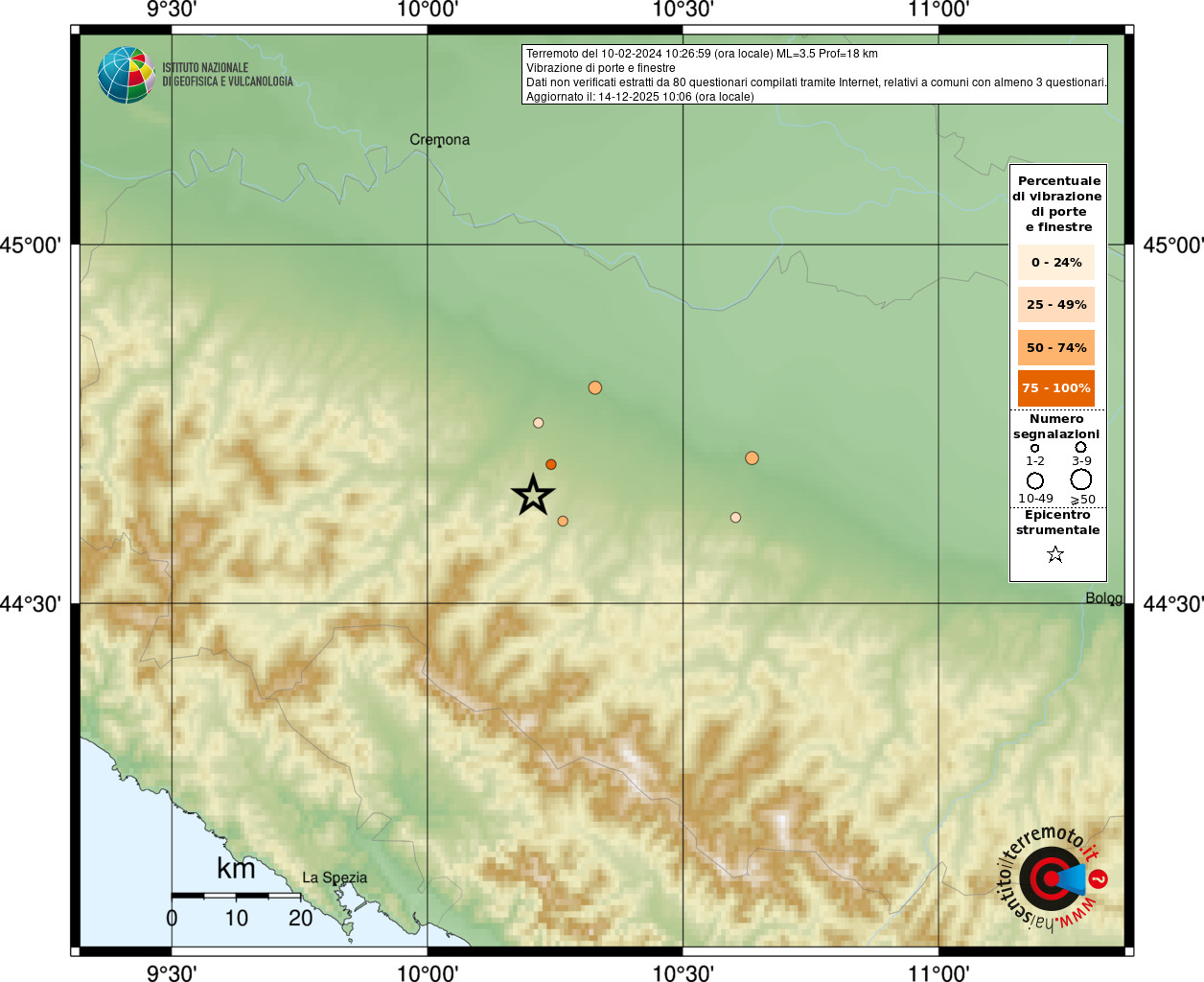Screen dimensions: 1204x982
Task: Select the pale circle northwest of dark orange dot
Action: click(x=539, y=423)
